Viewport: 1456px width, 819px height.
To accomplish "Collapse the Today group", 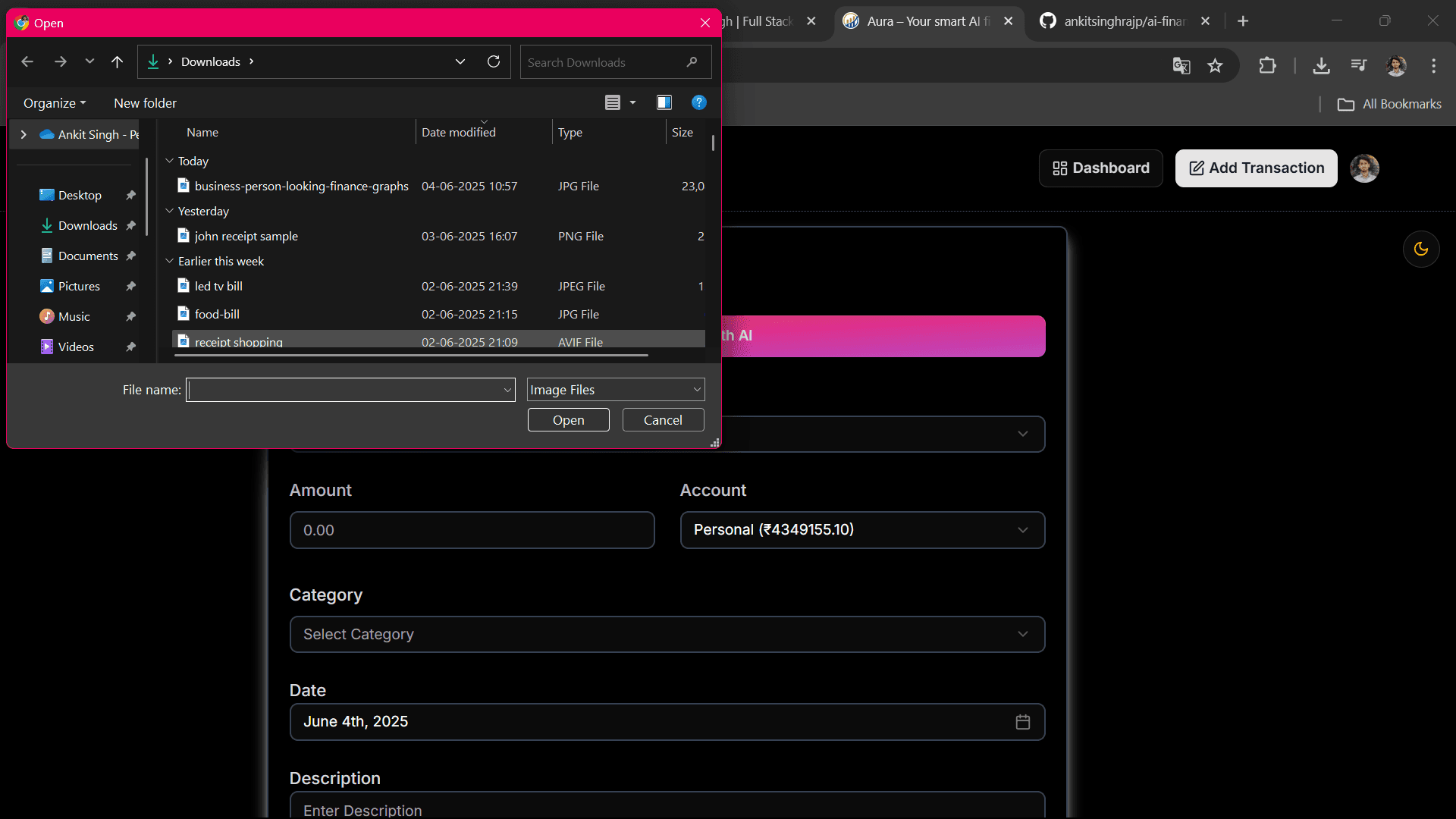I will [x=170, y=161].
